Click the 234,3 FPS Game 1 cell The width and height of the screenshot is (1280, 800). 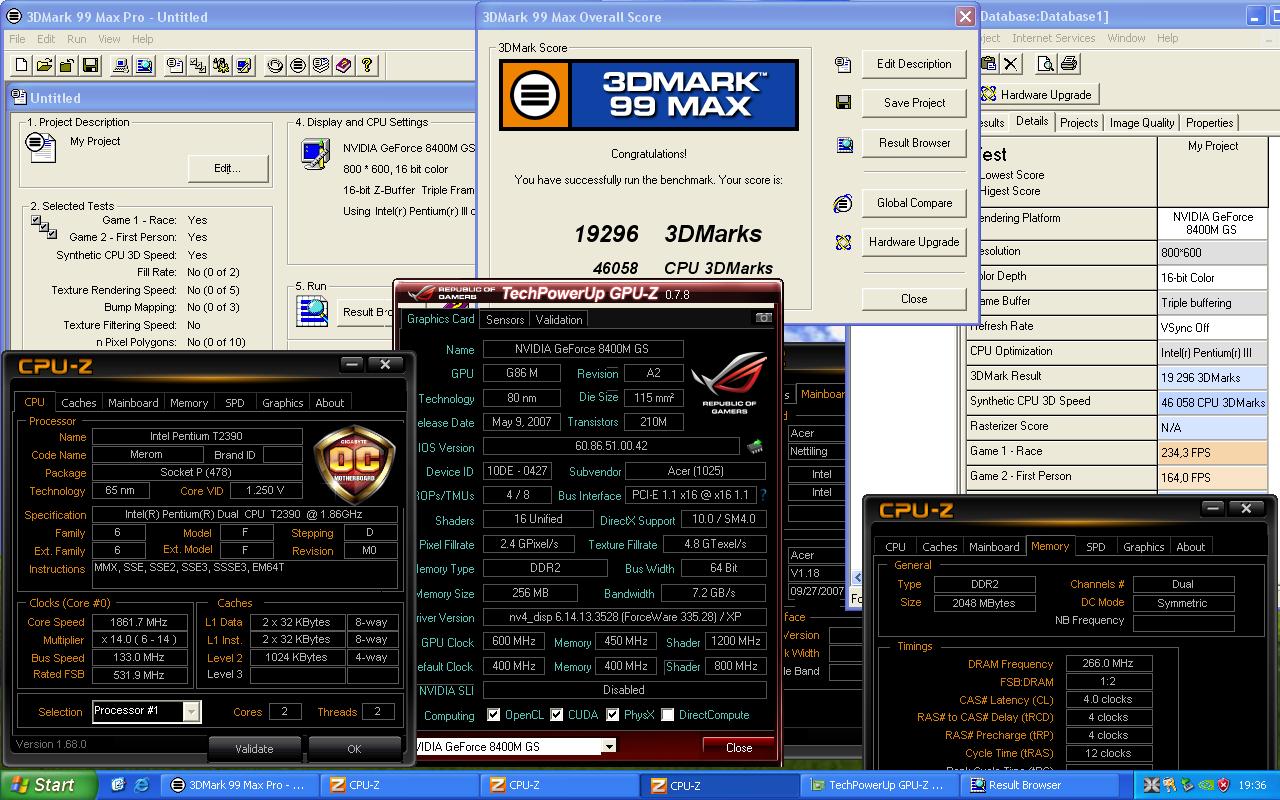[1212, 452]
